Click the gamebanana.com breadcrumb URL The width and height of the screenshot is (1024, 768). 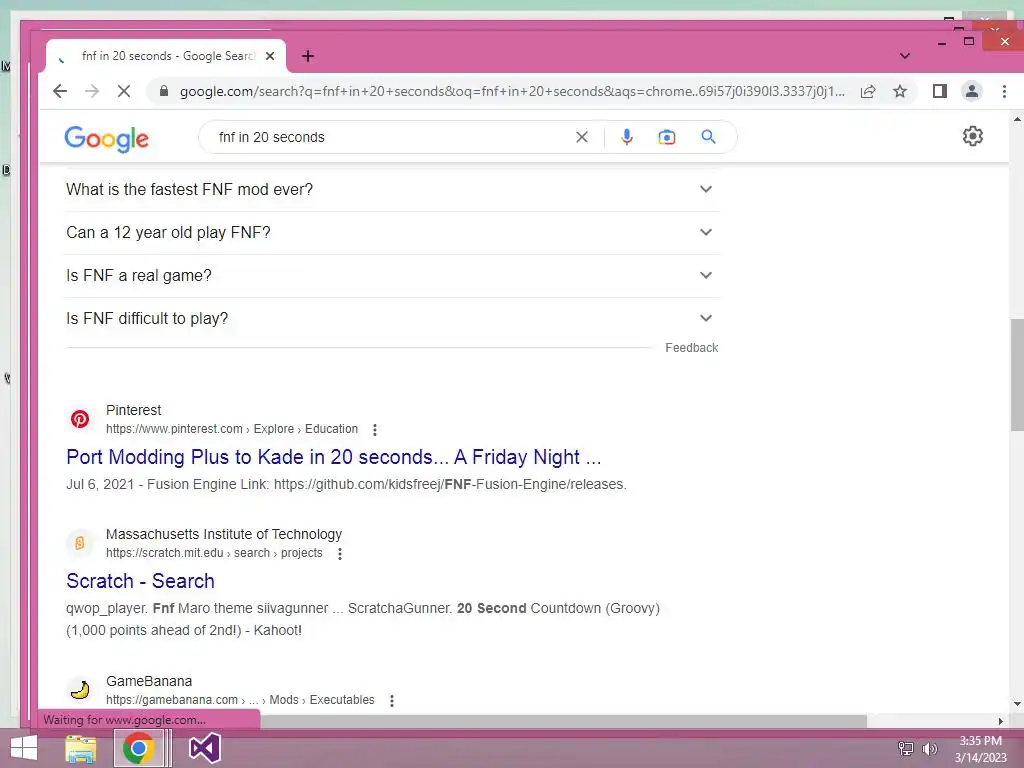[240, 700]
